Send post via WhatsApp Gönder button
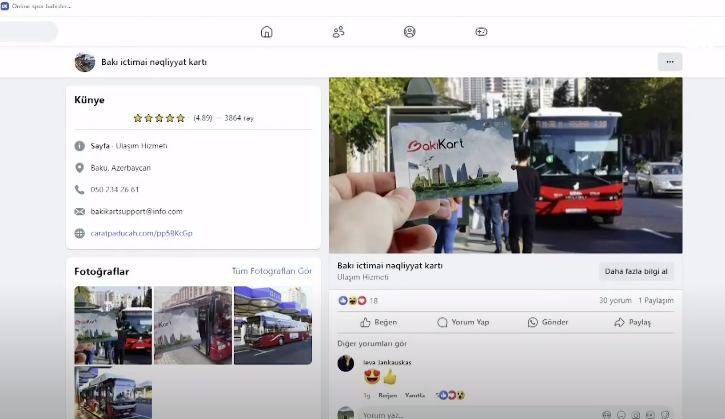The height and width of the screenshot is (419, 725). pyautogui.click(x=548, y=322)
